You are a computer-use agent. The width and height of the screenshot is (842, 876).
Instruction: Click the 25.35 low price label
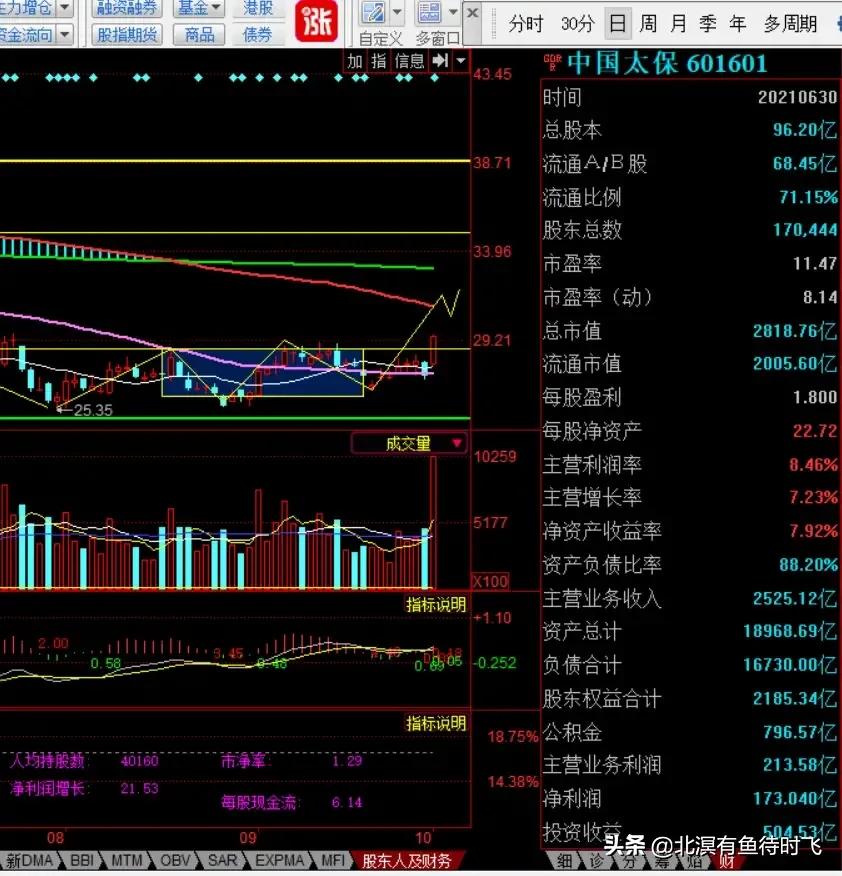93,410
